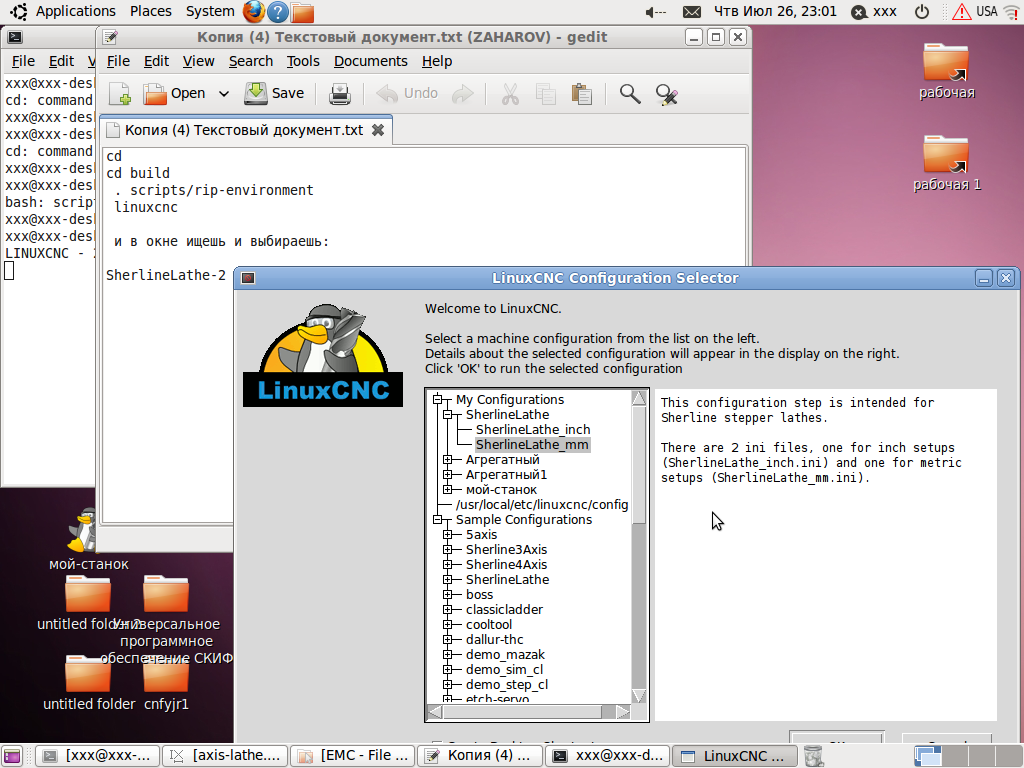Viewport: 1024px width, 768px height.
Task: Expand the Агрегатный1 tree node
Action: (448, 474)
